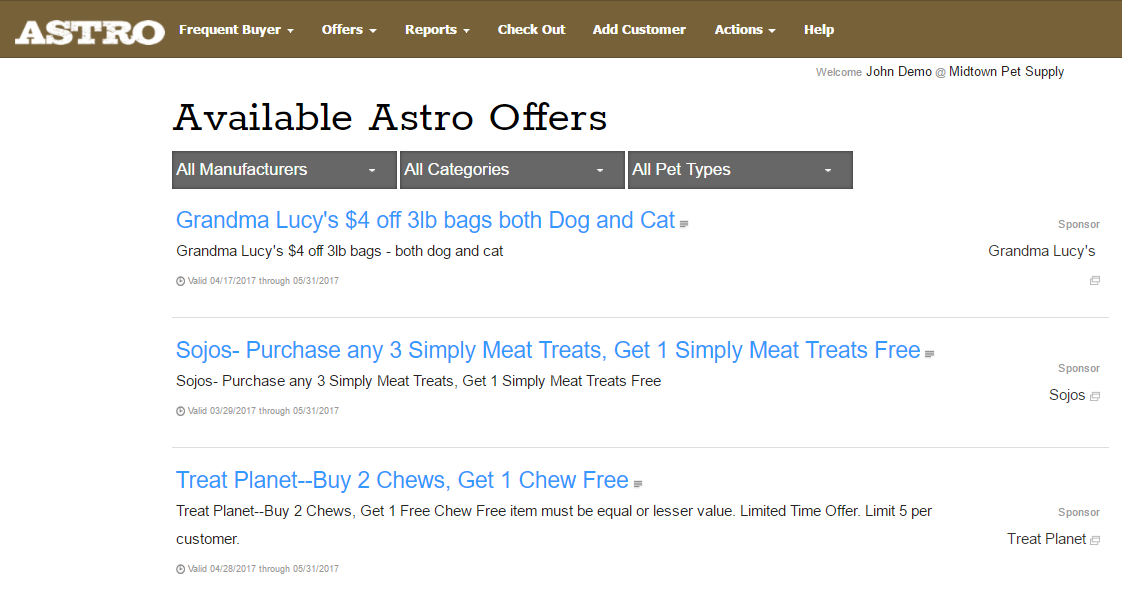Click the Midtown Pet Supply store name

(1006, 72)
